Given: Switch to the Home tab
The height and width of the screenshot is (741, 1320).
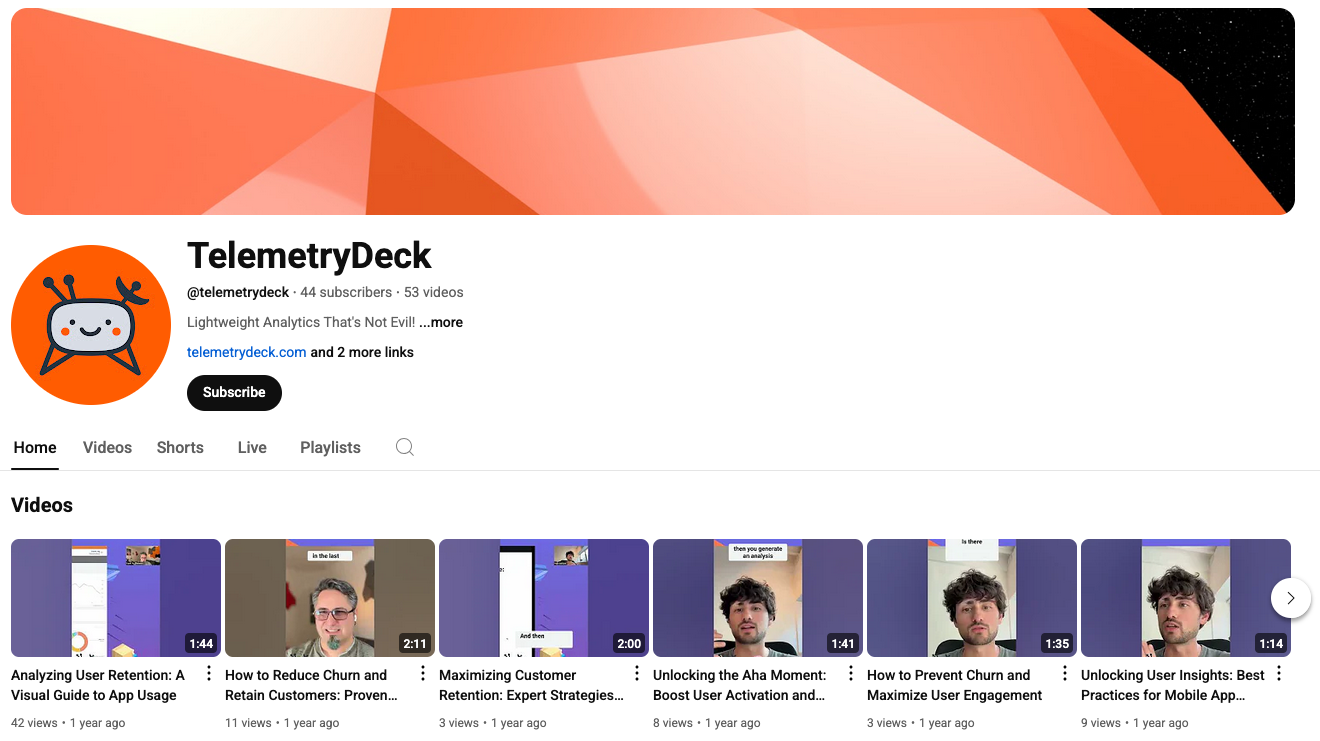Looking at the screenshot, I should pos(35,447).
